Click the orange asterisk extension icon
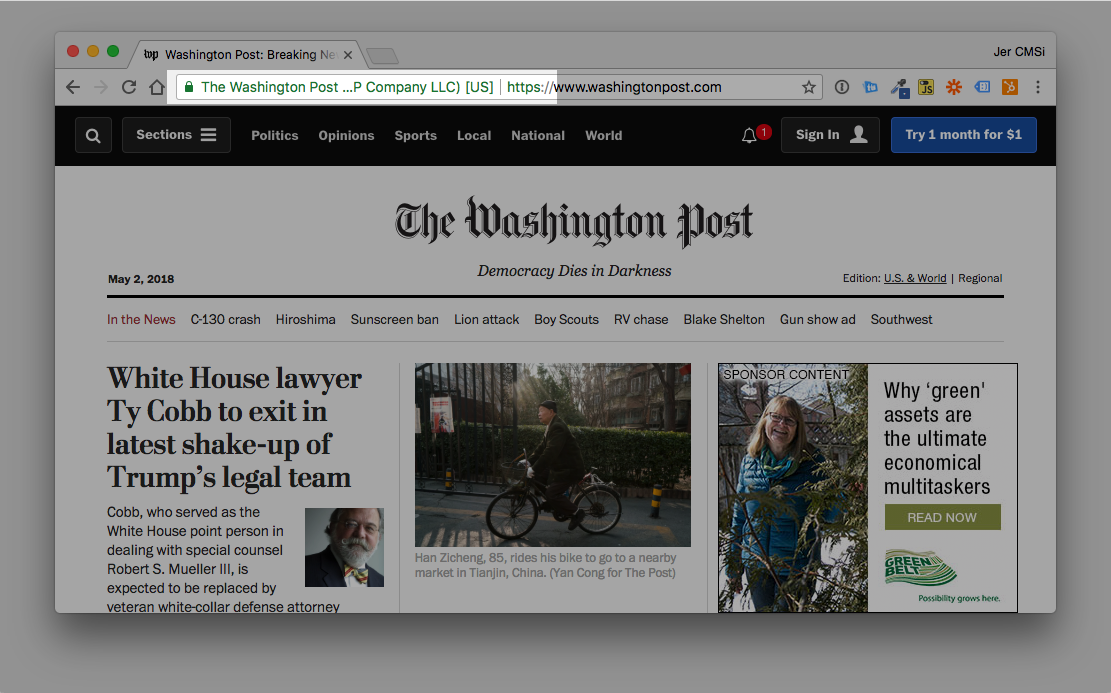This screenshot has height=693, width=1111. coord(954,87)
